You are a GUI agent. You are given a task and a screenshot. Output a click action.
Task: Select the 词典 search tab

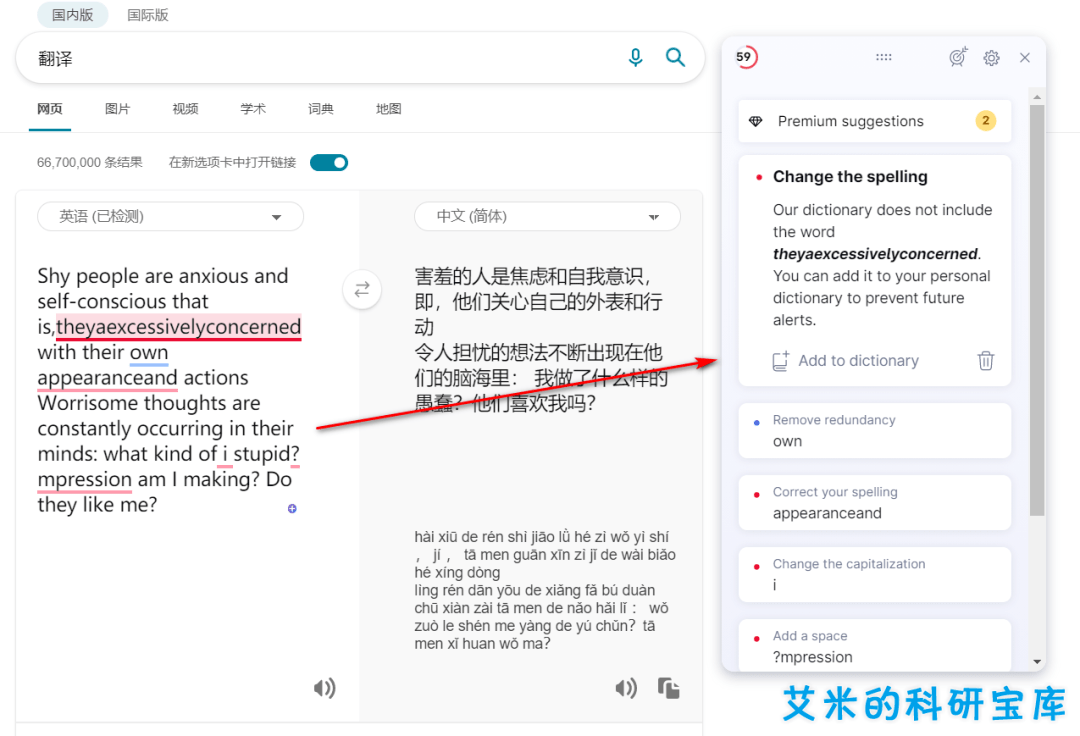(320, 109)
